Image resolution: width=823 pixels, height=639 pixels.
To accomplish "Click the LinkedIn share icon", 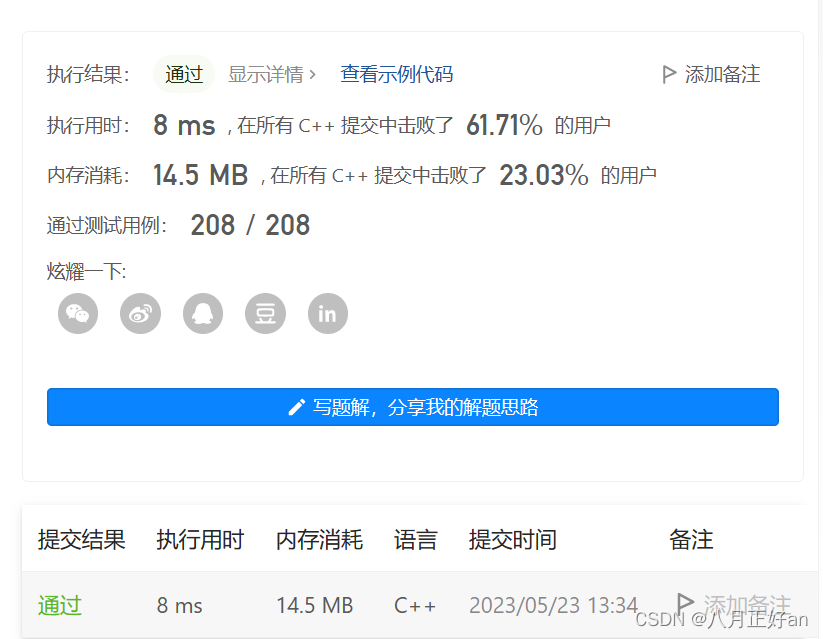I will [327, 313].
